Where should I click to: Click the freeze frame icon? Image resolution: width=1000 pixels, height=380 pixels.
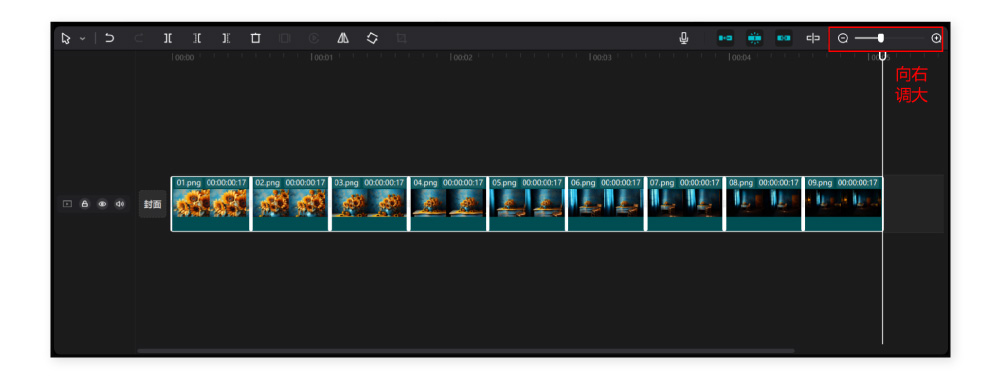(284, 38)
